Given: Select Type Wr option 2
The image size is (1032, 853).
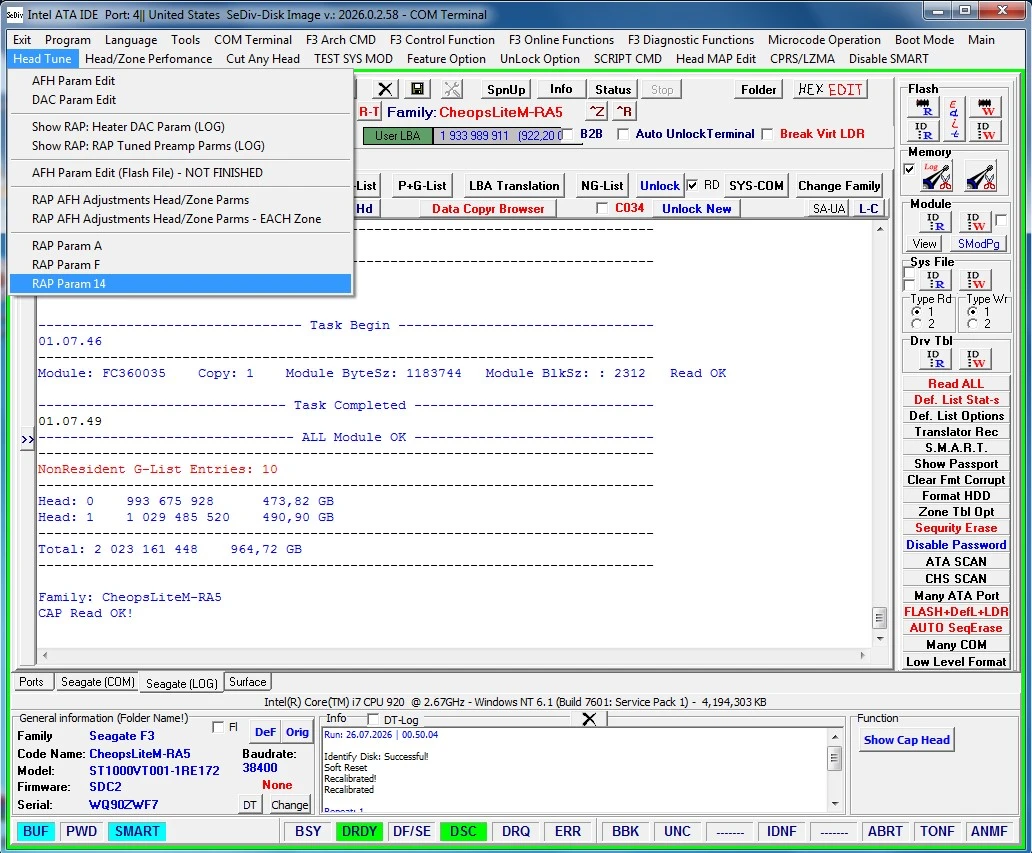Looking at the screenshot, I should [972, 324].
